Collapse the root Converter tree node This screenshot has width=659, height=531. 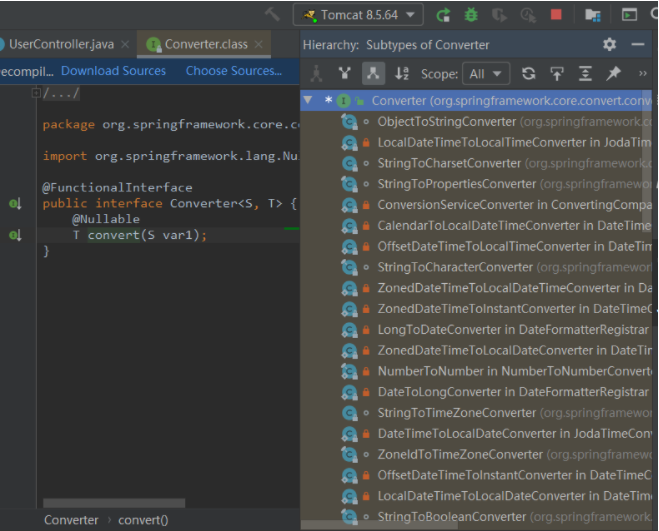(309, 100)
